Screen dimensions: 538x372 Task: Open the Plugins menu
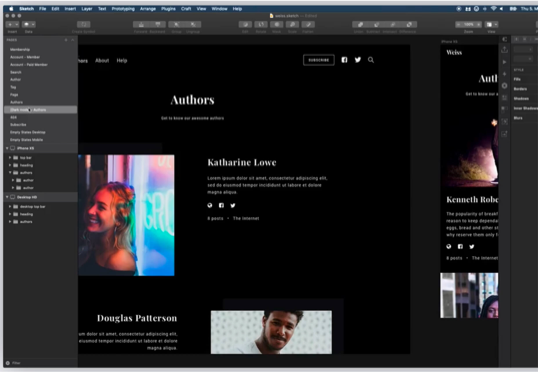(168, 9)
